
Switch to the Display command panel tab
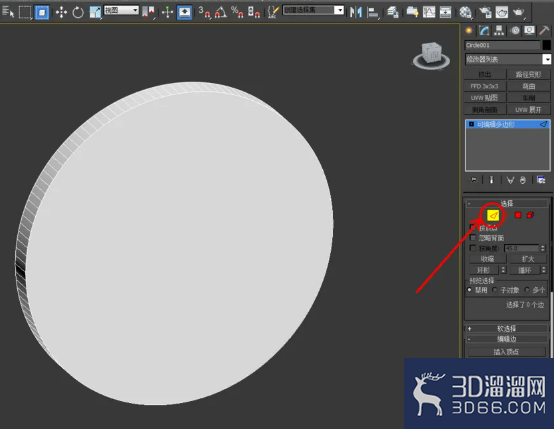[529, 31]
